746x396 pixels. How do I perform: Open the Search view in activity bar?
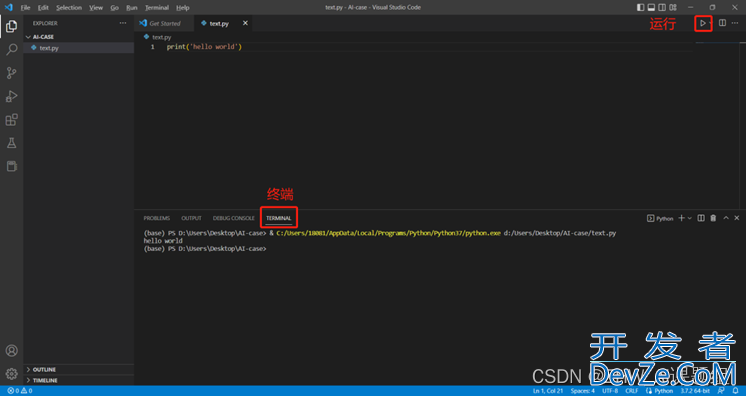pos(11,50)
